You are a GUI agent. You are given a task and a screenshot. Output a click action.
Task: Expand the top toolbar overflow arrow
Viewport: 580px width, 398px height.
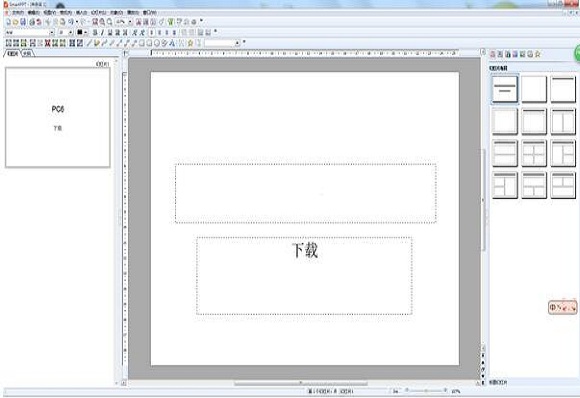(x=201, y=20)
